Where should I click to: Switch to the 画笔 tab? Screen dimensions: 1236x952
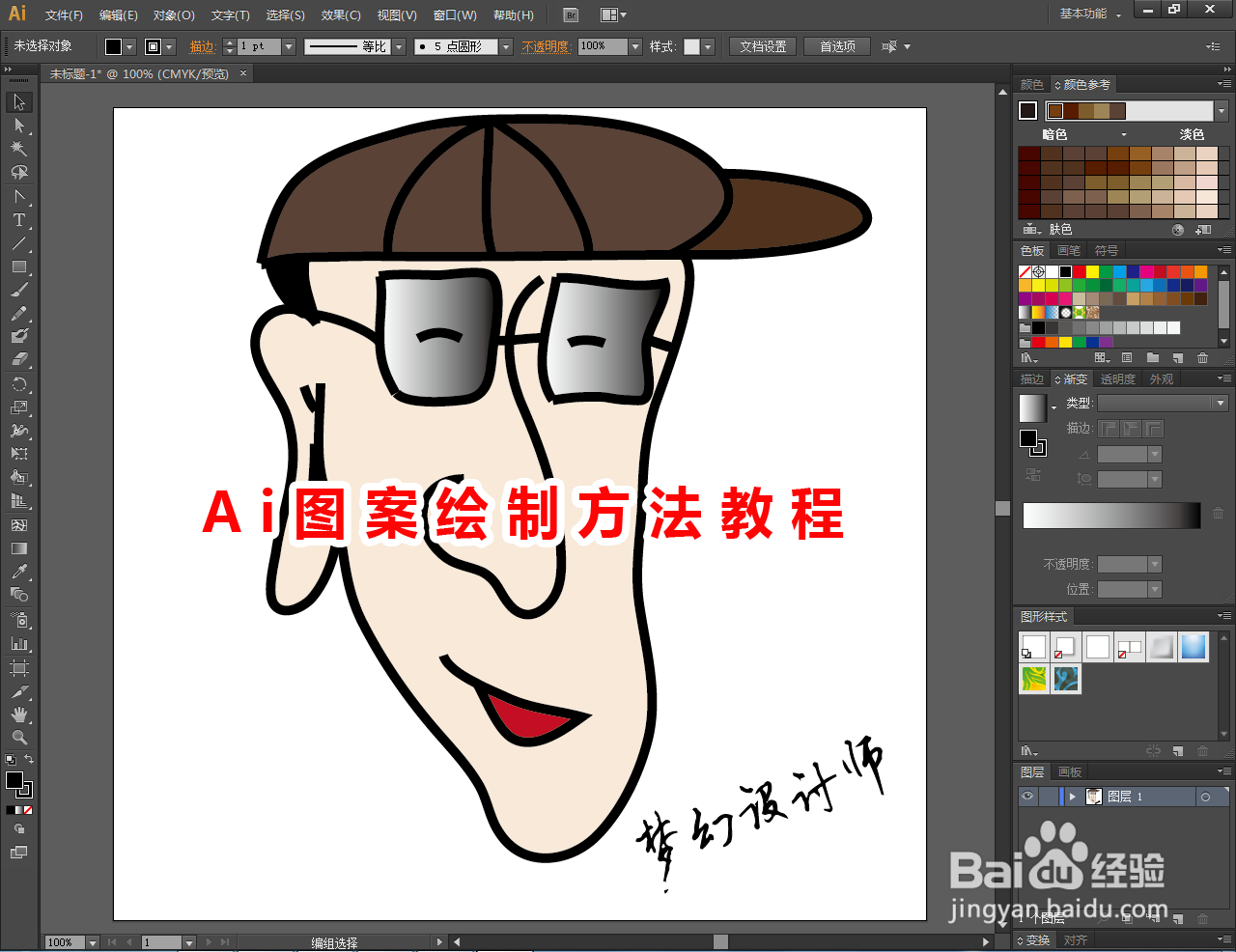coord(1069,249)
